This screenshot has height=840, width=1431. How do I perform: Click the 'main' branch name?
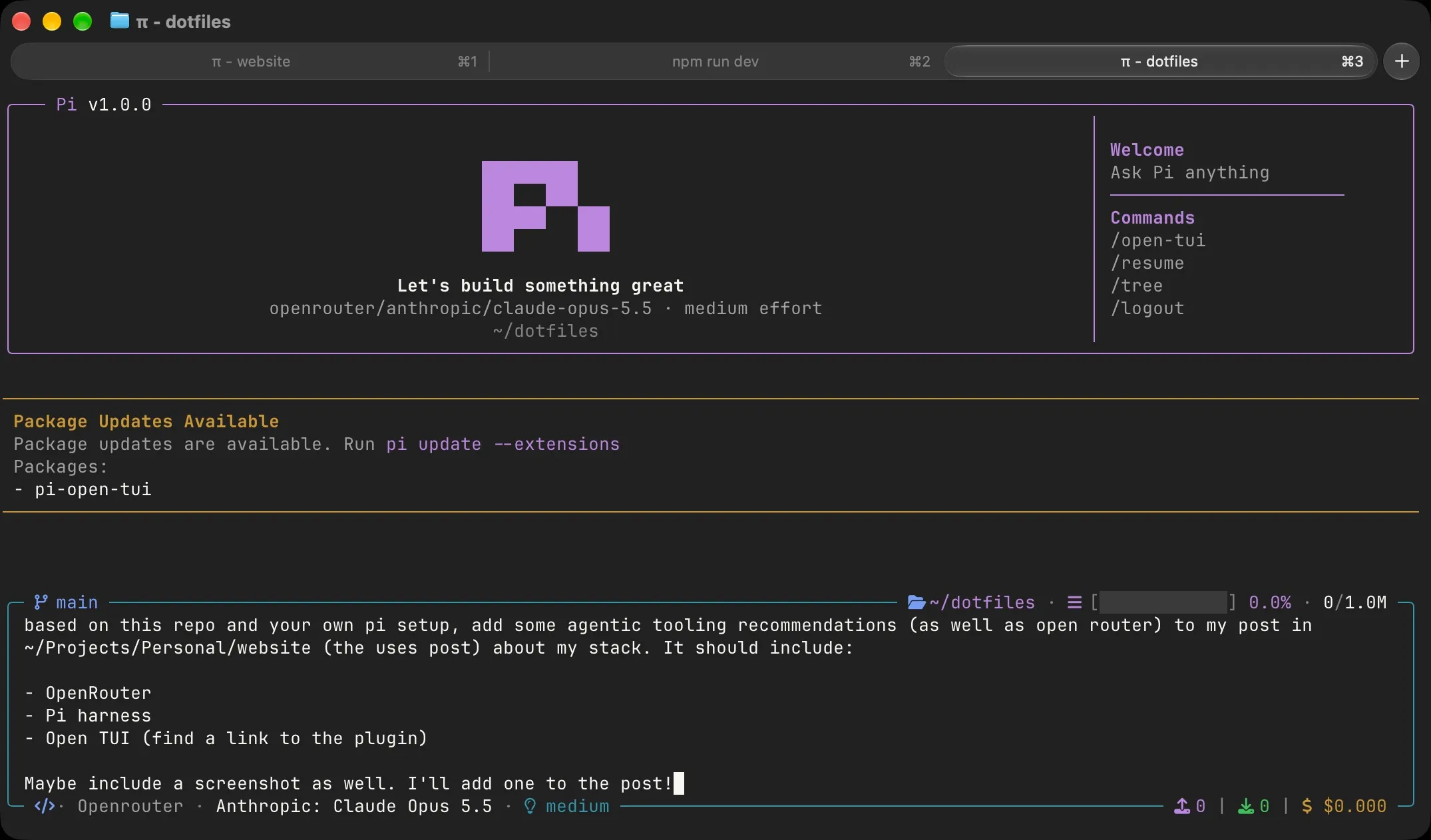(x=77, y=602)
